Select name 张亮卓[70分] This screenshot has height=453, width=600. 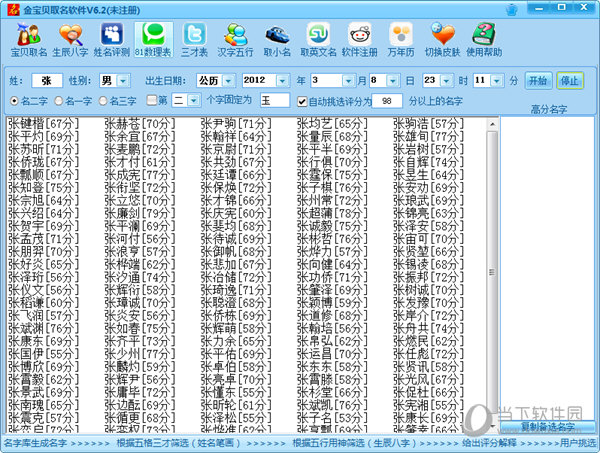click(x=236, y=380)
